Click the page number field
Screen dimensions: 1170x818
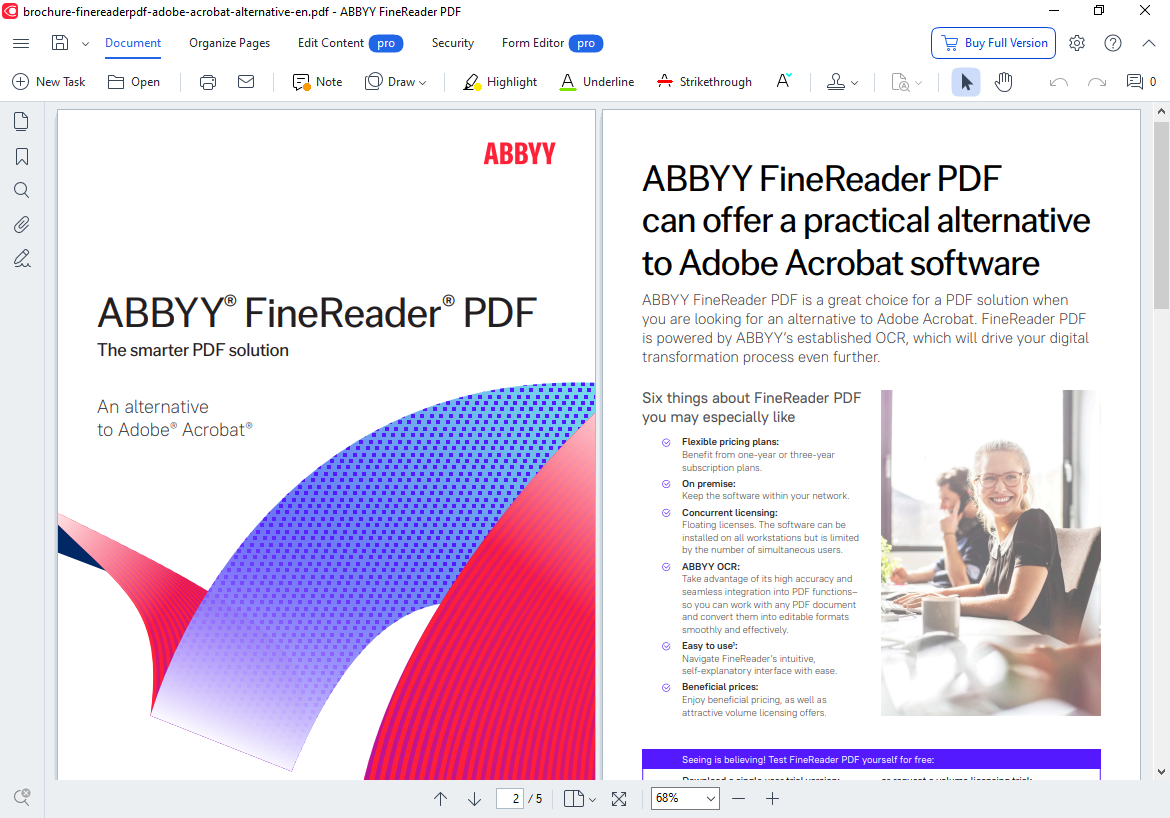click(x=510, y=799)
